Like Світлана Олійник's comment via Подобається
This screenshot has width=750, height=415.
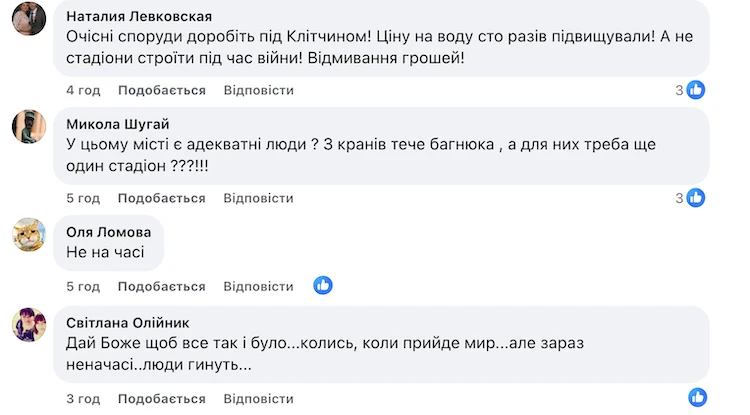point(161,398)
